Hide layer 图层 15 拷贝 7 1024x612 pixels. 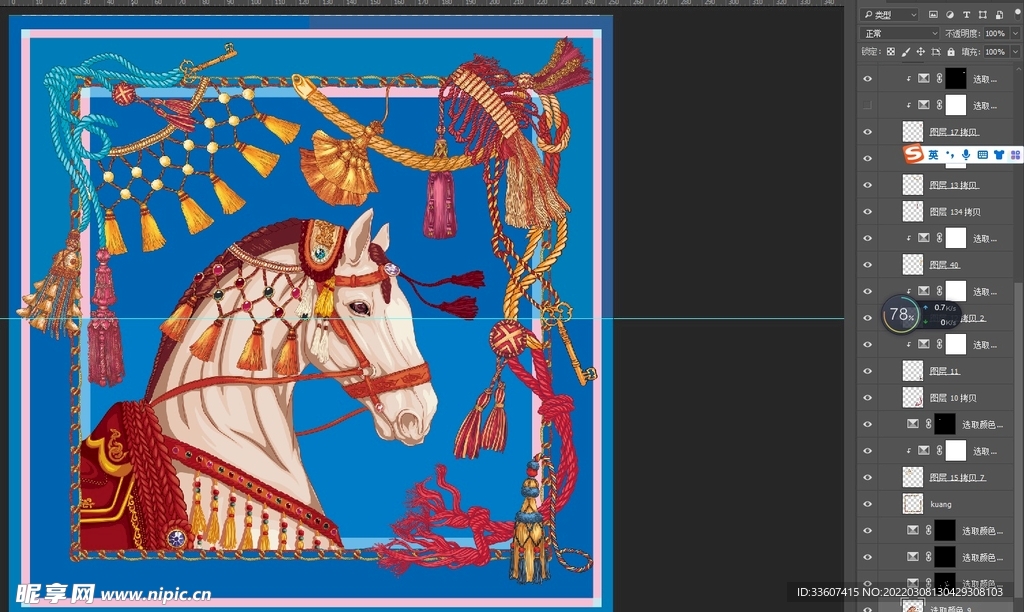coord(867,477)
